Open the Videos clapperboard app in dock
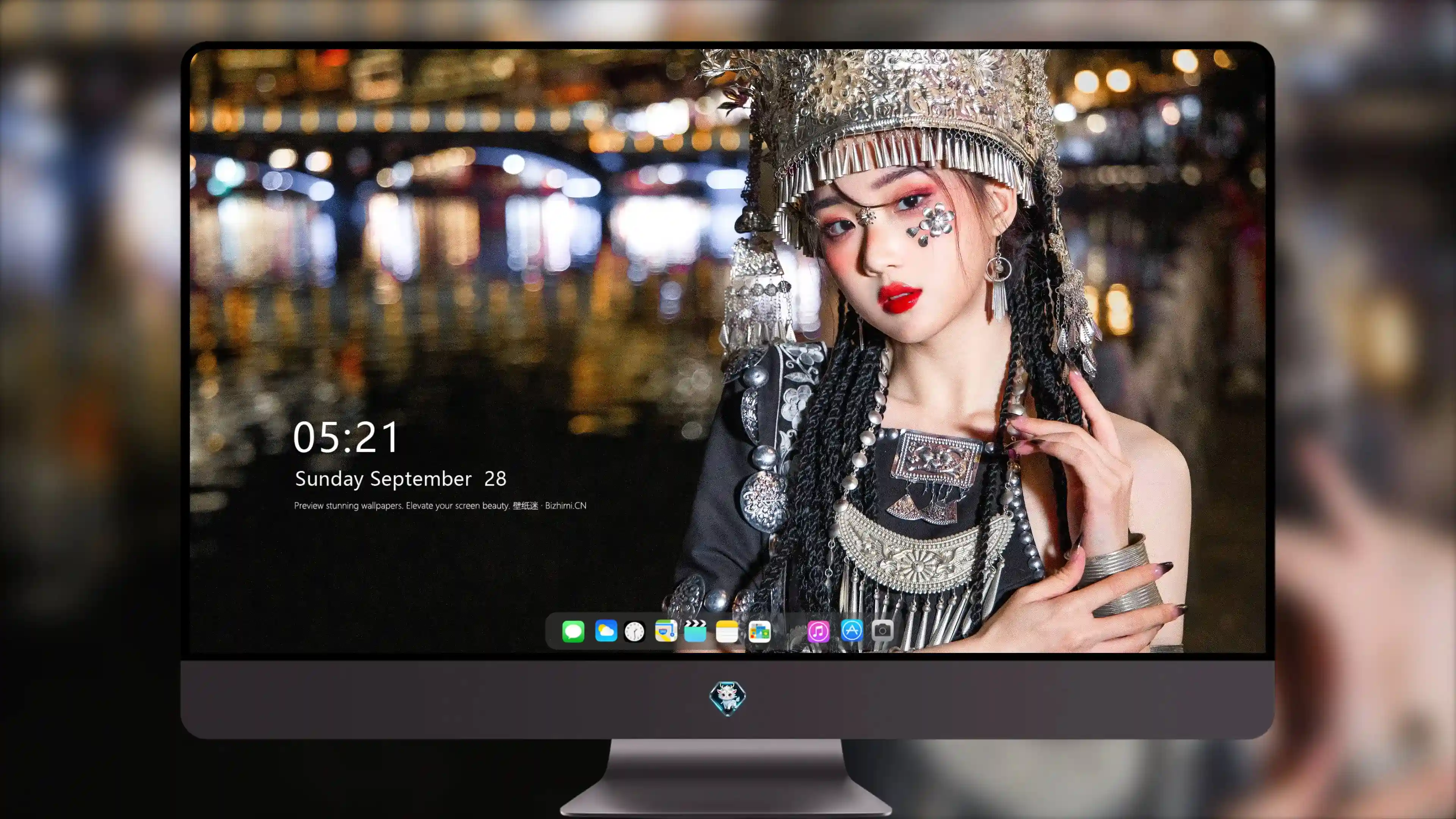Viewport: 1456px width, 819px height. [695, 631]
